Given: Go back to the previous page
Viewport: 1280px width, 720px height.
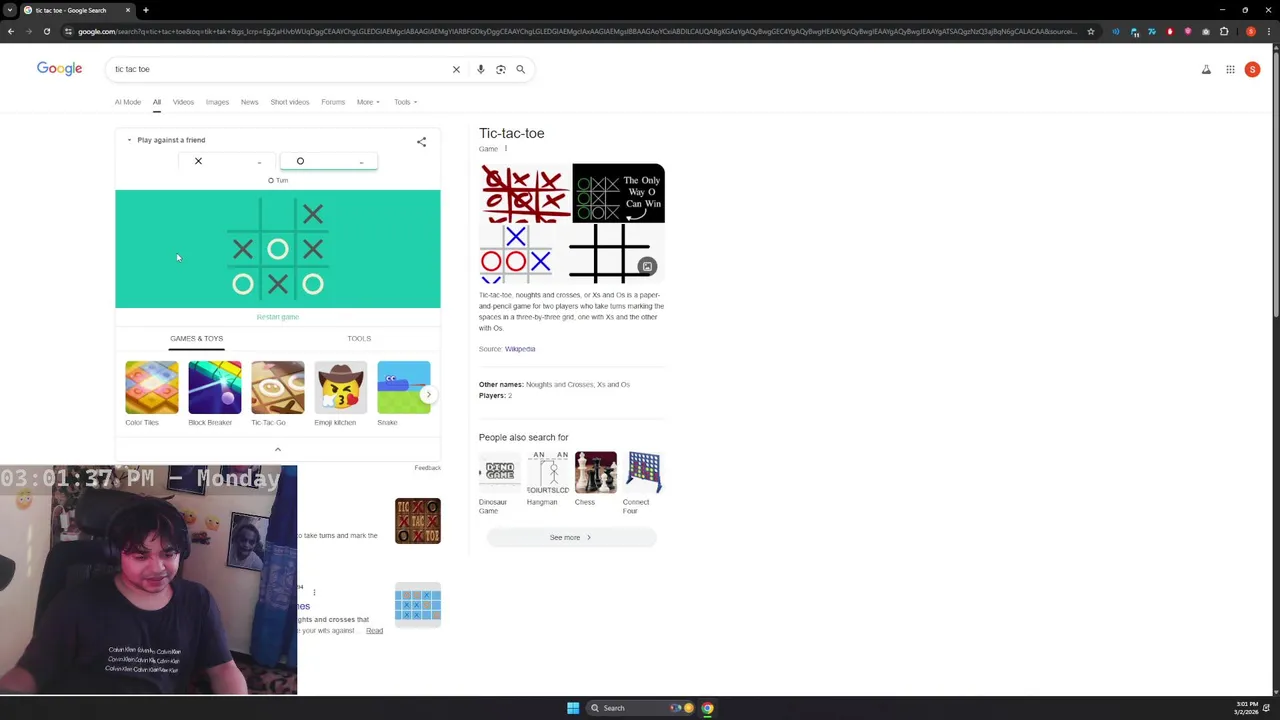Looking at the screenshot, I should pyautogui.click(x=10, y=31).
